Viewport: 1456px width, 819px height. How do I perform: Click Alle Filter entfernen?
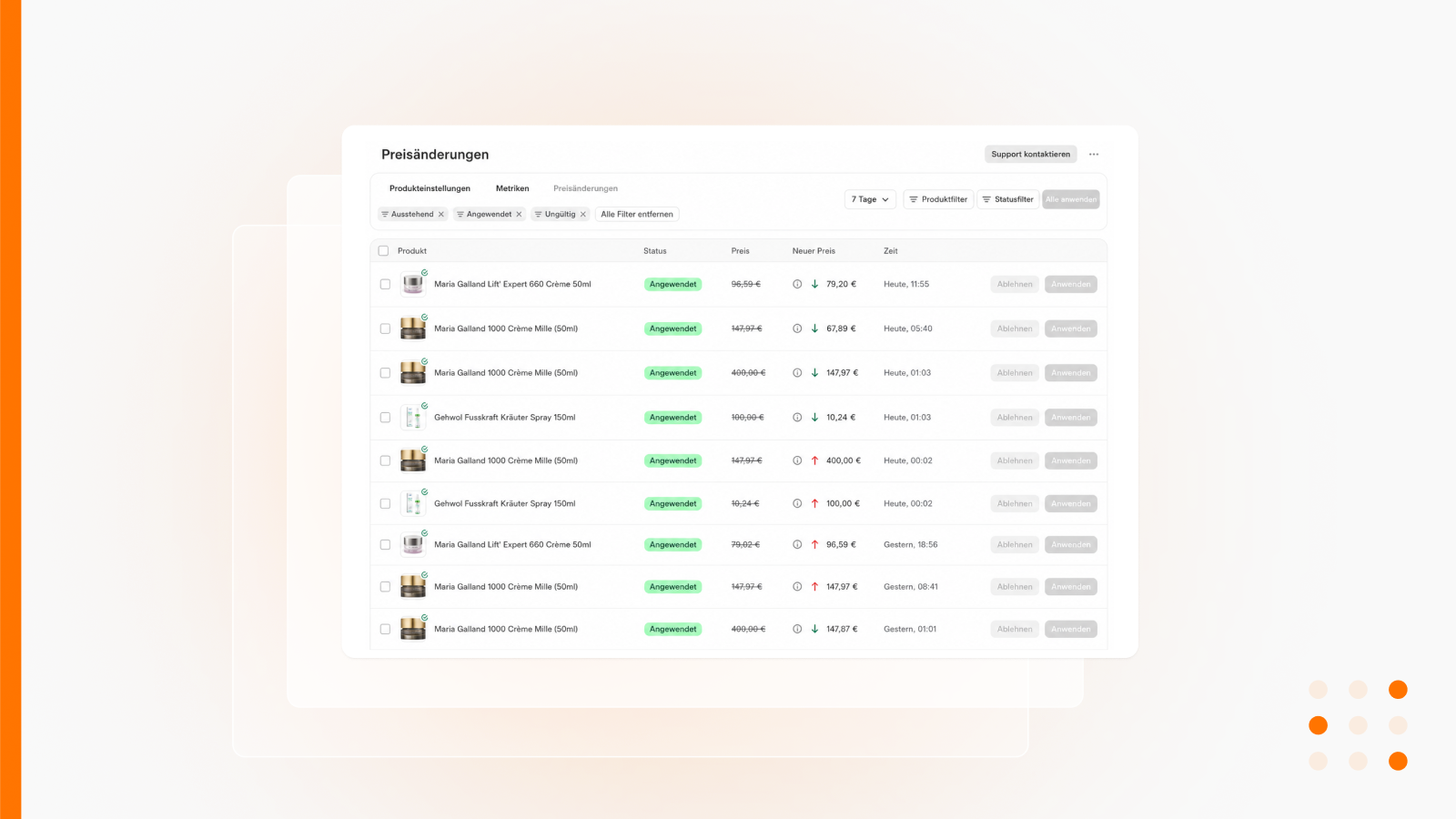(x=637, y=215)
